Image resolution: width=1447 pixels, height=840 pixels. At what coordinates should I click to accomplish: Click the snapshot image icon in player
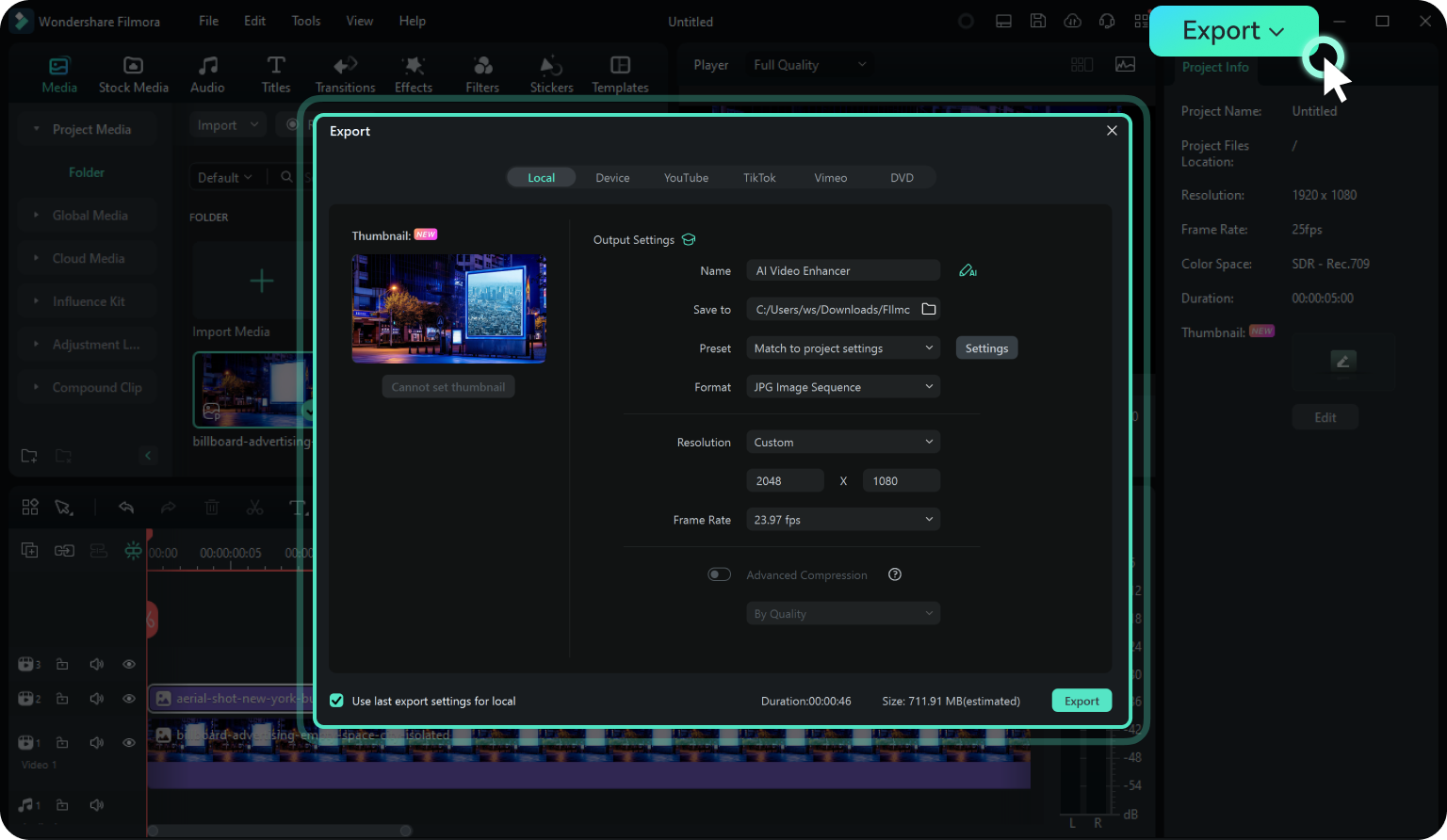click(x=1125, y=64)
